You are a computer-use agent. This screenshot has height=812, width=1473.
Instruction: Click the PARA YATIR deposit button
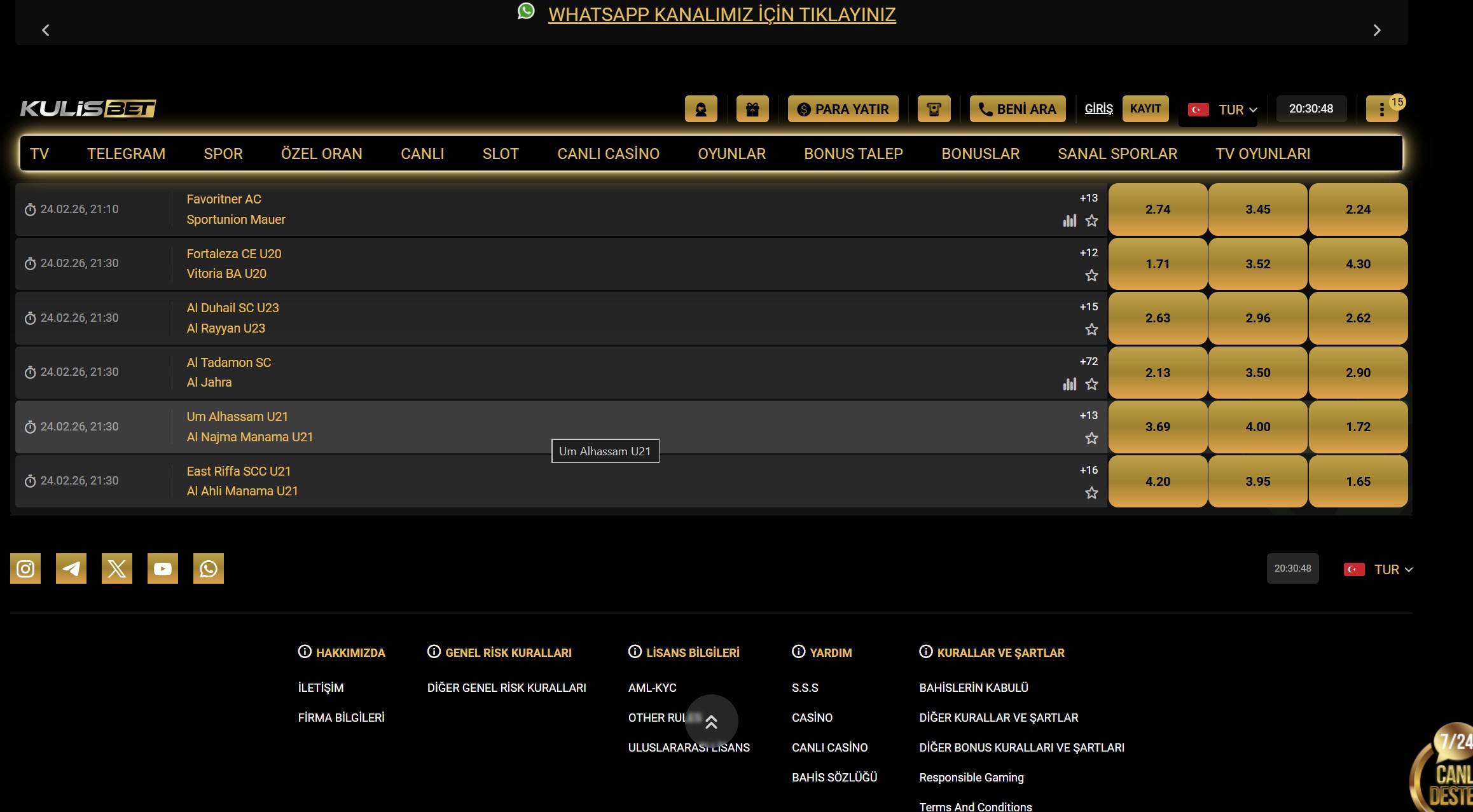[843, 109]
